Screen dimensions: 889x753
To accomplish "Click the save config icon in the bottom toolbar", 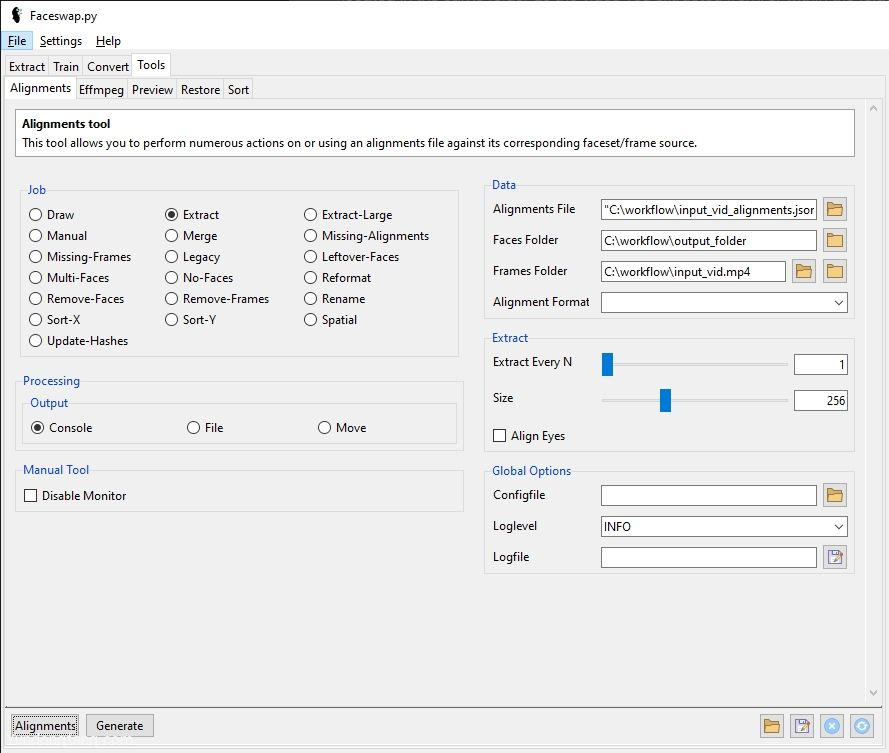I will (x=802, y=726).
